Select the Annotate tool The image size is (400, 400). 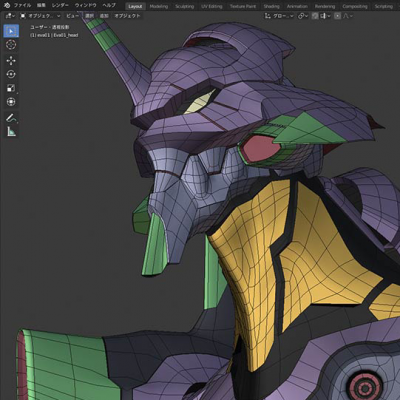(x=11, y=118)
